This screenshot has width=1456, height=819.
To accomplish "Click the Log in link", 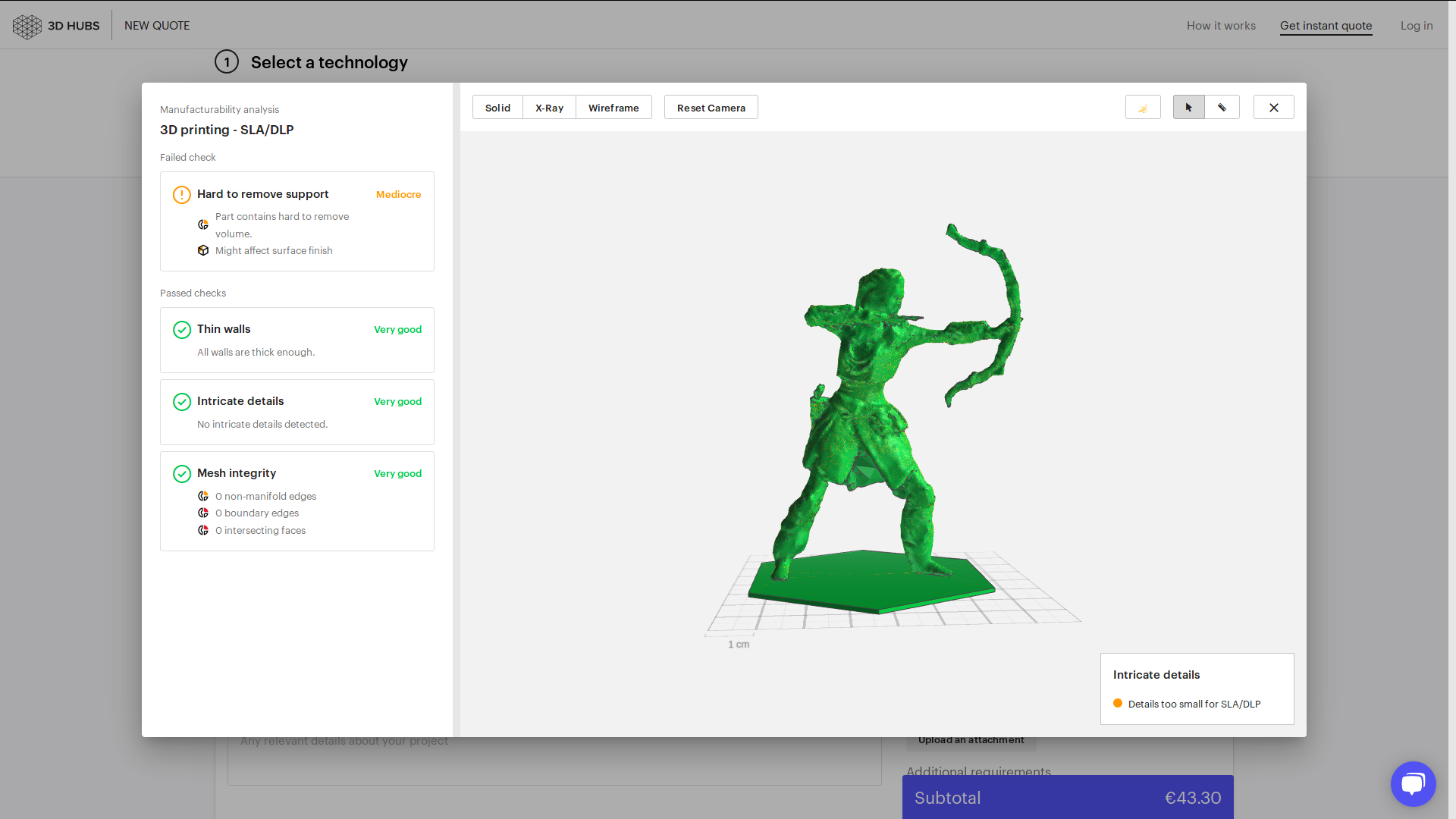I will click(x=1417, y=26).
